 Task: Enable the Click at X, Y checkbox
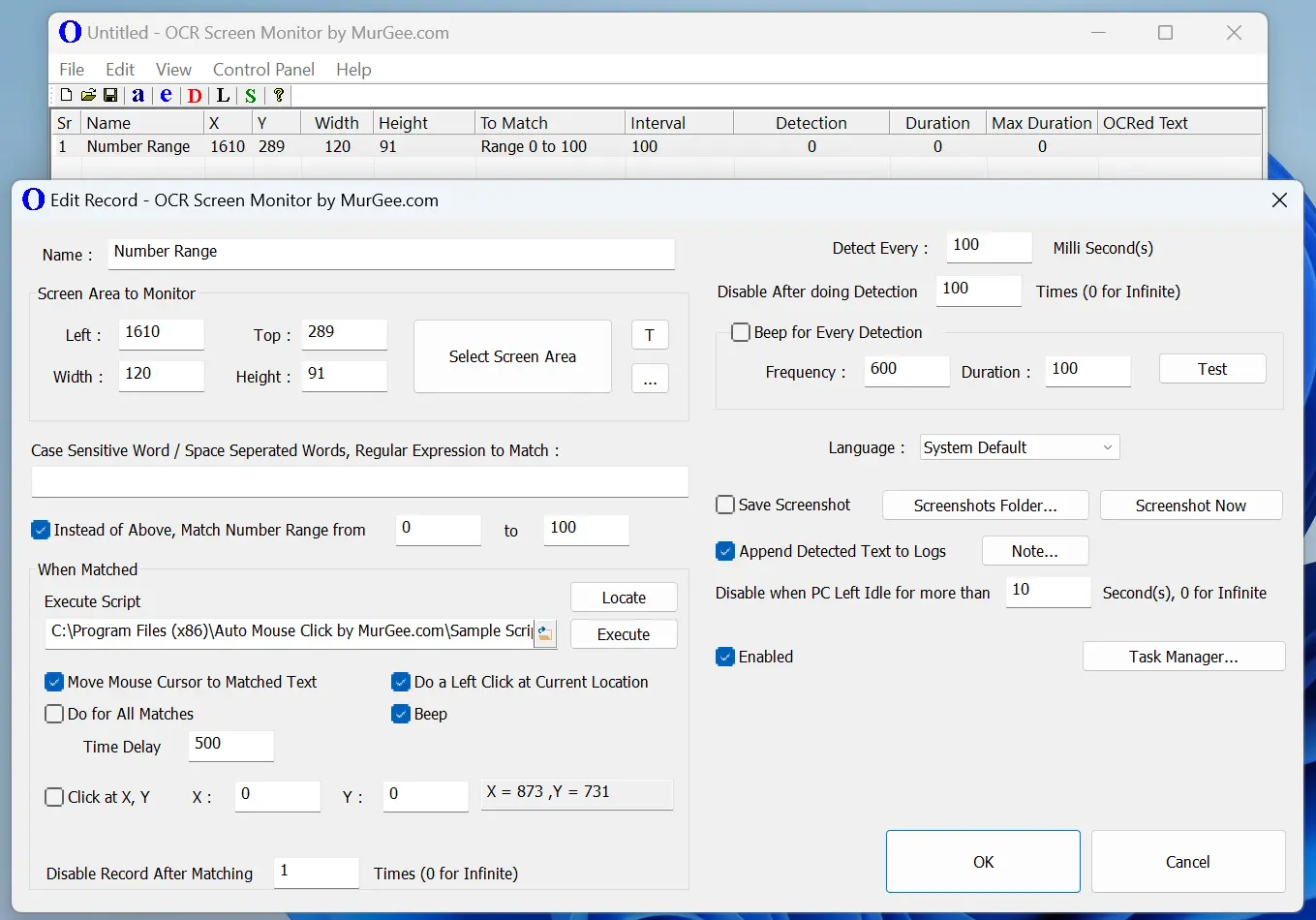54,797
